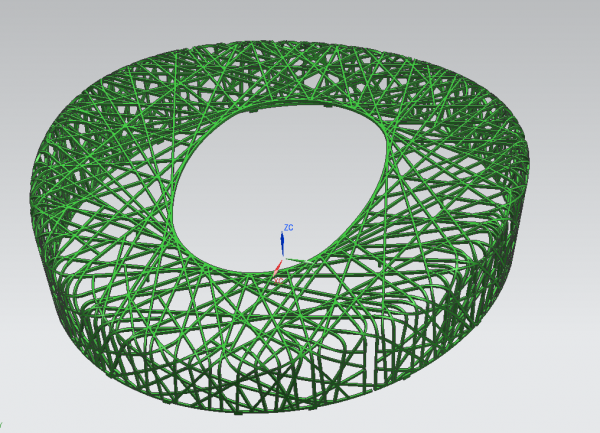Click the red XC axis arrow
The image size is (600, 433).
tap(277, 268)
